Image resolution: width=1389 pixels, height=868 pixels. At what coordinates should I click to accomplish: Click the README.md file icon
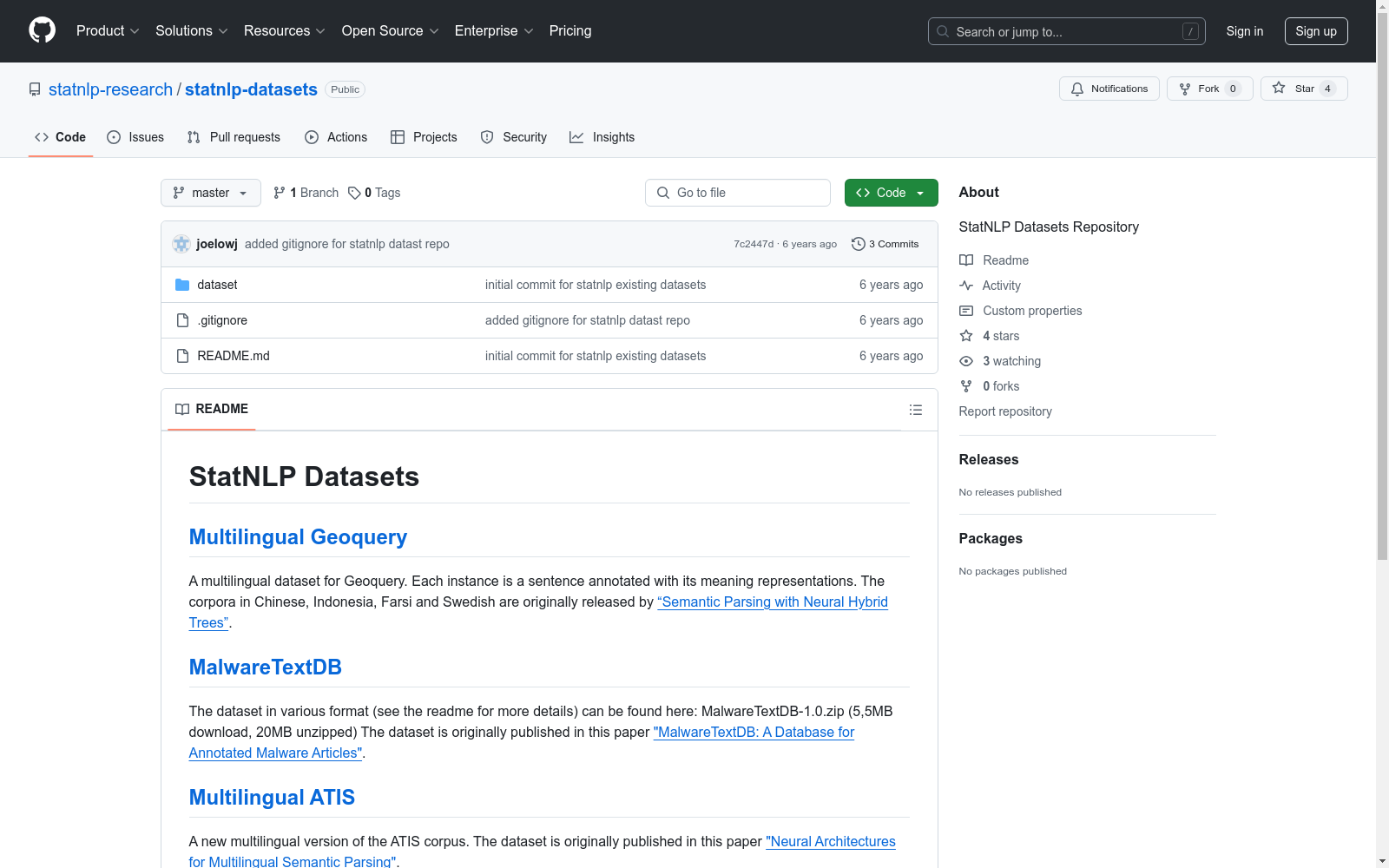pos(182,356)
